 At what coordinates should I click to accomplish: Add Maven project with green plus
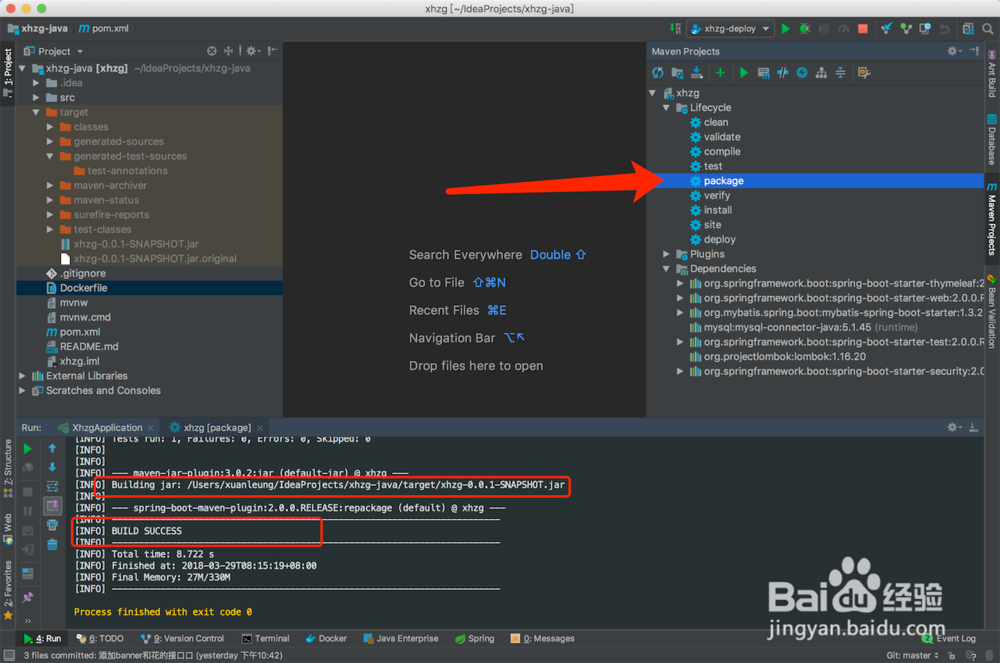tap(720, 73)
